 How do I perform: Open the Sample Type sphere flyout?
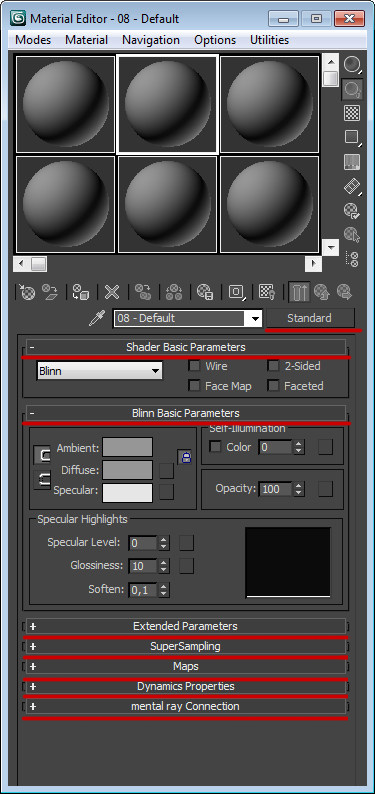click(x=352, y=65)
